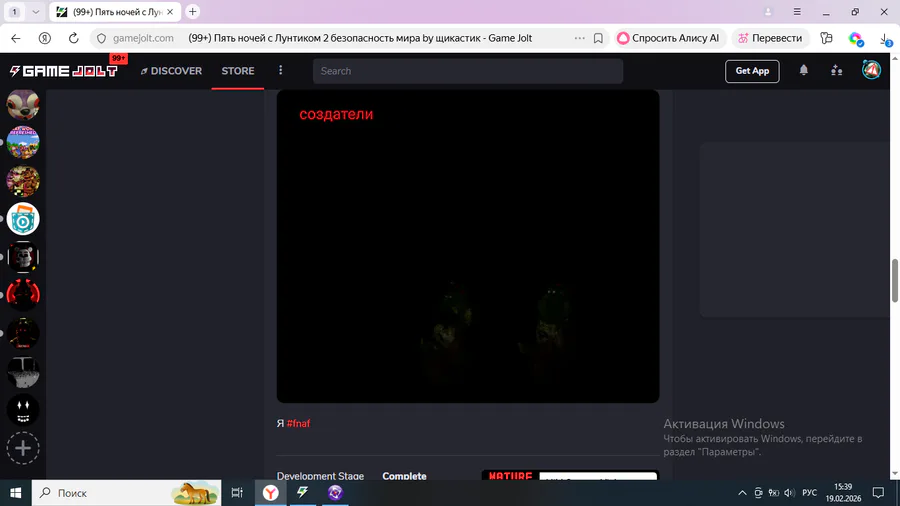
Task: Click the Перевести translate button
Action: pos(770,38)
